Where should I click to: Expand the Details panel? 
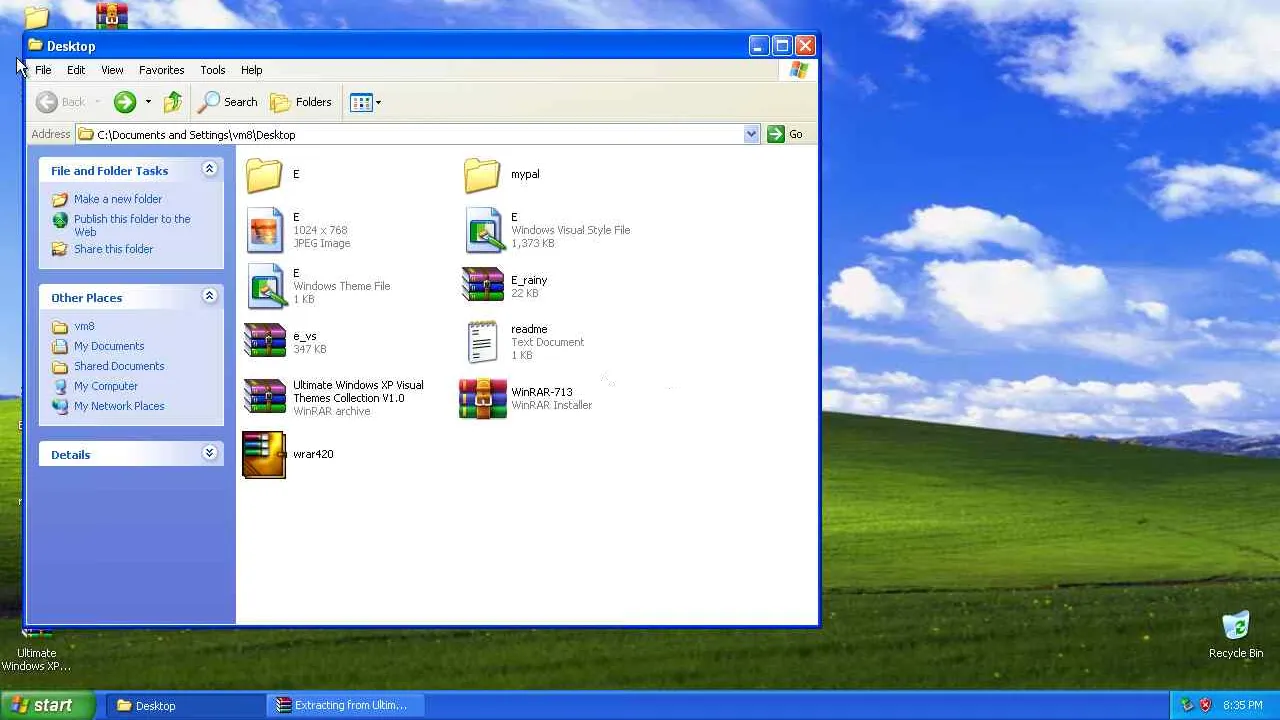click(x=209, y=454)
